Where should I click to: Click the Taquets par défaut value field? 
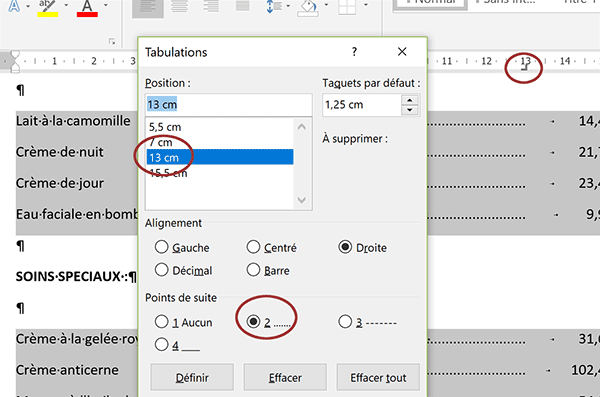(x=362, y=105)
